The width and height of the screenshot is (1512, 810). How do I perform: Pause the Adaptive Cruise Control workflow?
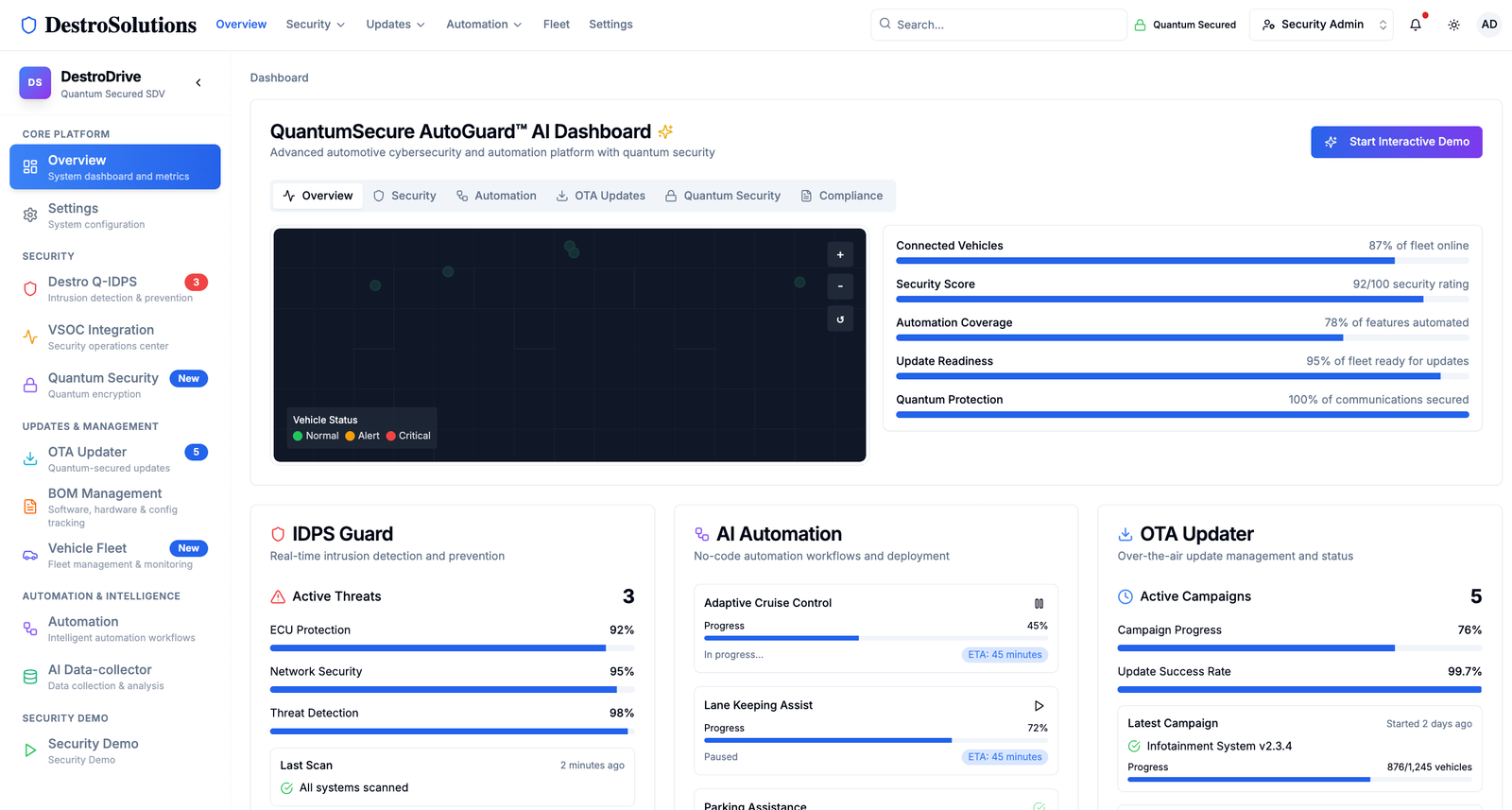1039,603
